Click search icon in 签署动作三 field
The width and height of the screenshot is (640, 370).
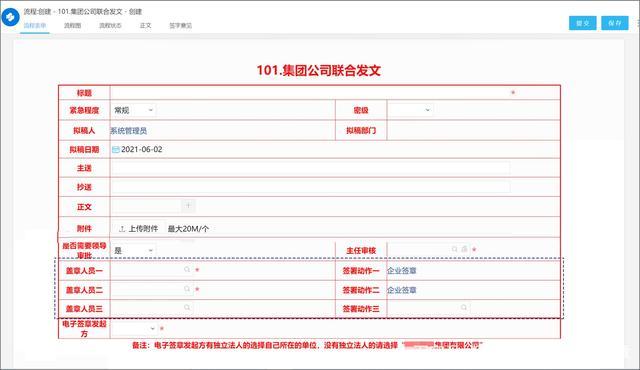click(x=464, y=308)
